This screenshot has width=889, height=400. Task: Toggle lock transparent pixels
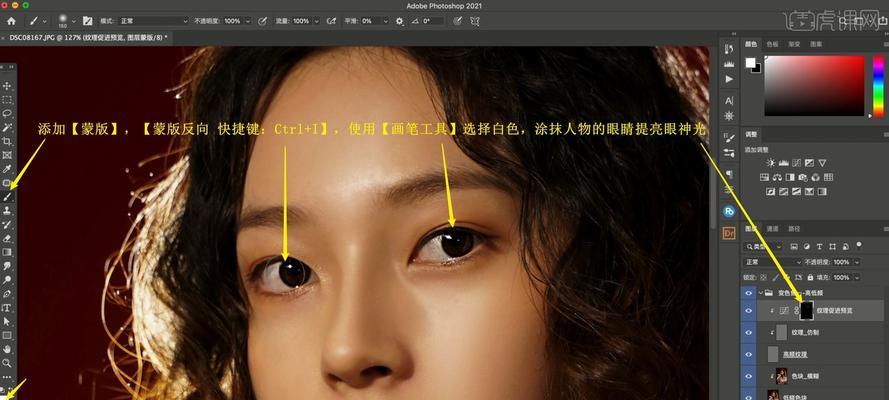[x=763, y=278]
